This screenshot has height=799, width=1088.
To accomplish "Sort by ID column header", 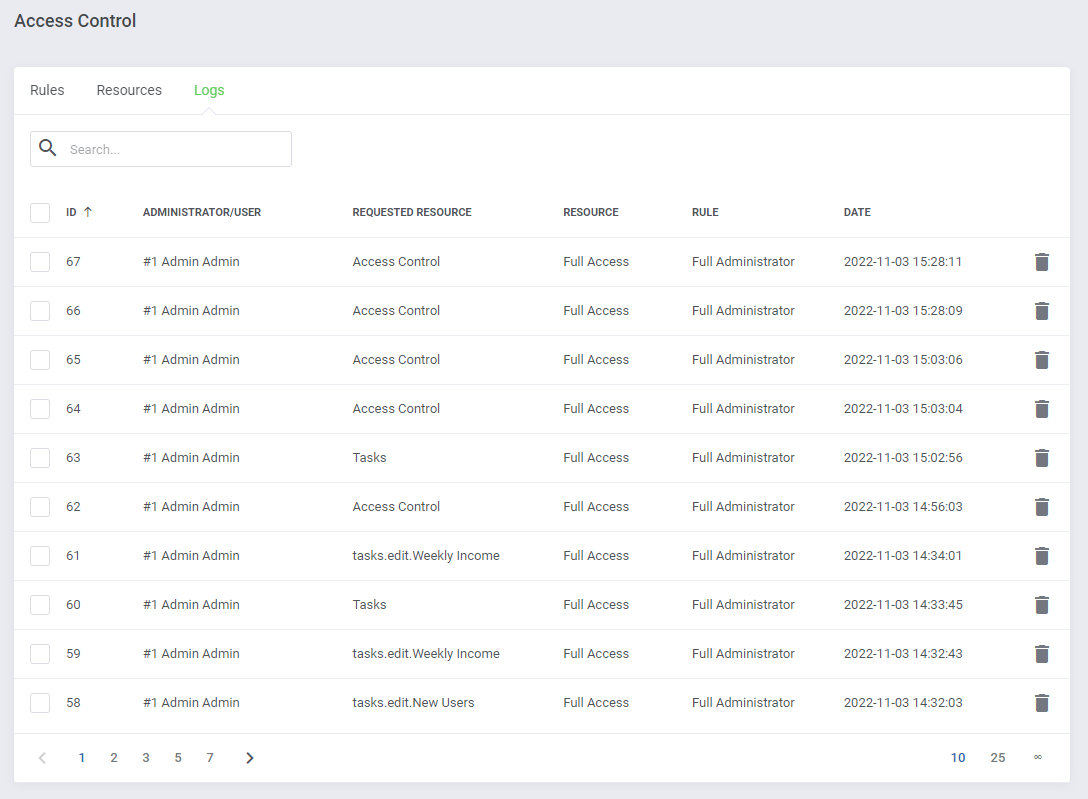I will pos(71,212).
